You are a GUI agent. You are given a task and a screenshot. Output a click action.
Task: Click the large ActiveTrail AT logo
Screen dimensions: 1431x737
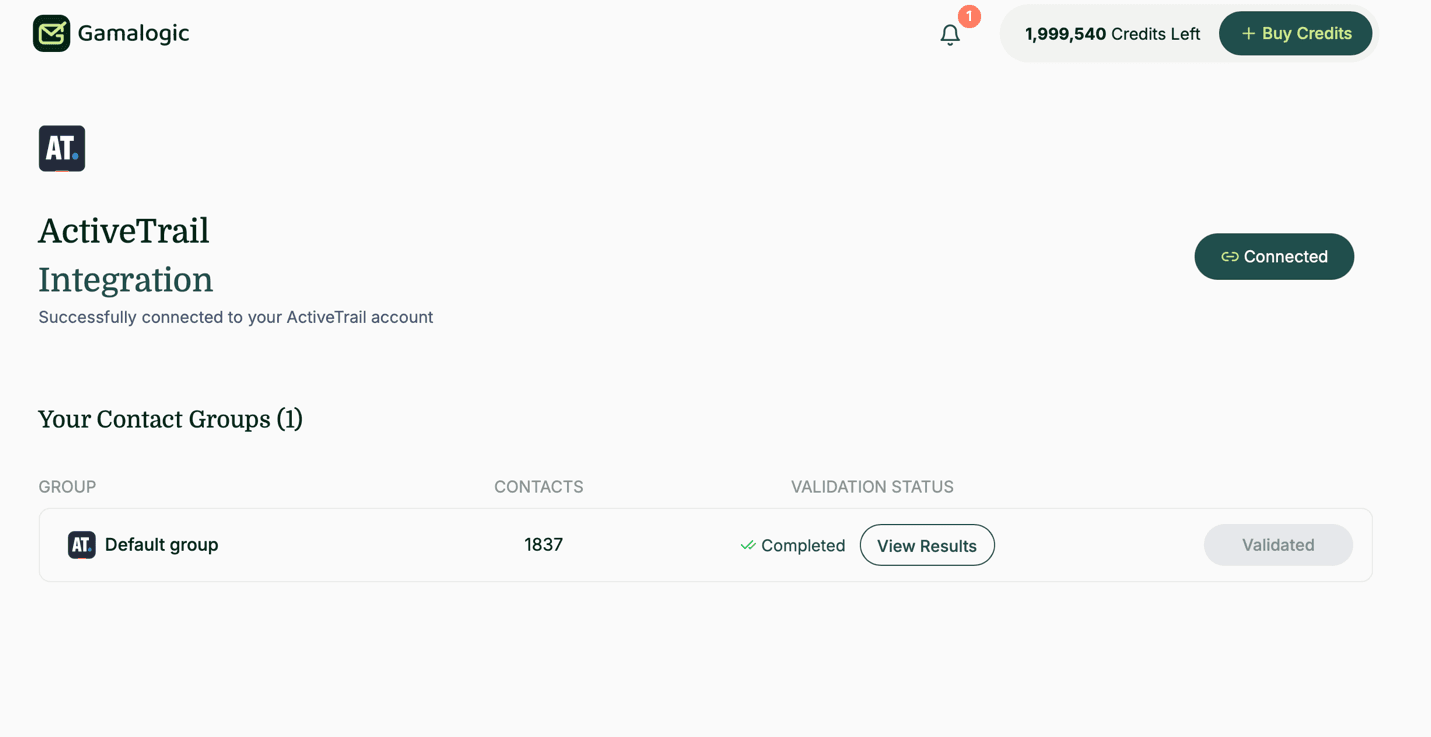point(61,148)
